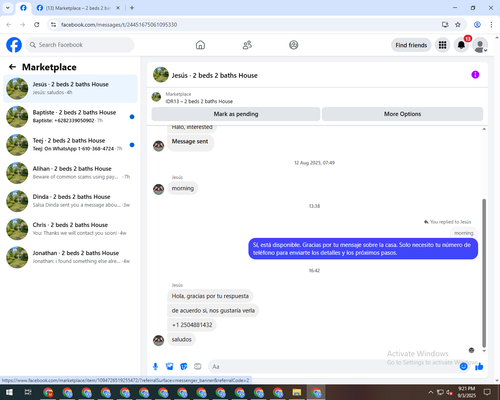Screen dimensions: 500x400
Task: Show hidden system tray icons
Action: pyautogui.click(x=430, y=392)
